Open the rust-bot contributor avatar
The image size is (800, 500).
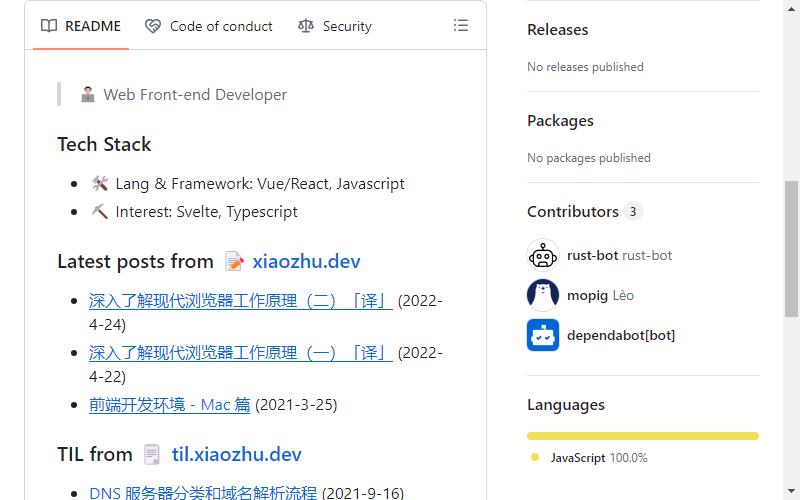[x=543, y=255]
